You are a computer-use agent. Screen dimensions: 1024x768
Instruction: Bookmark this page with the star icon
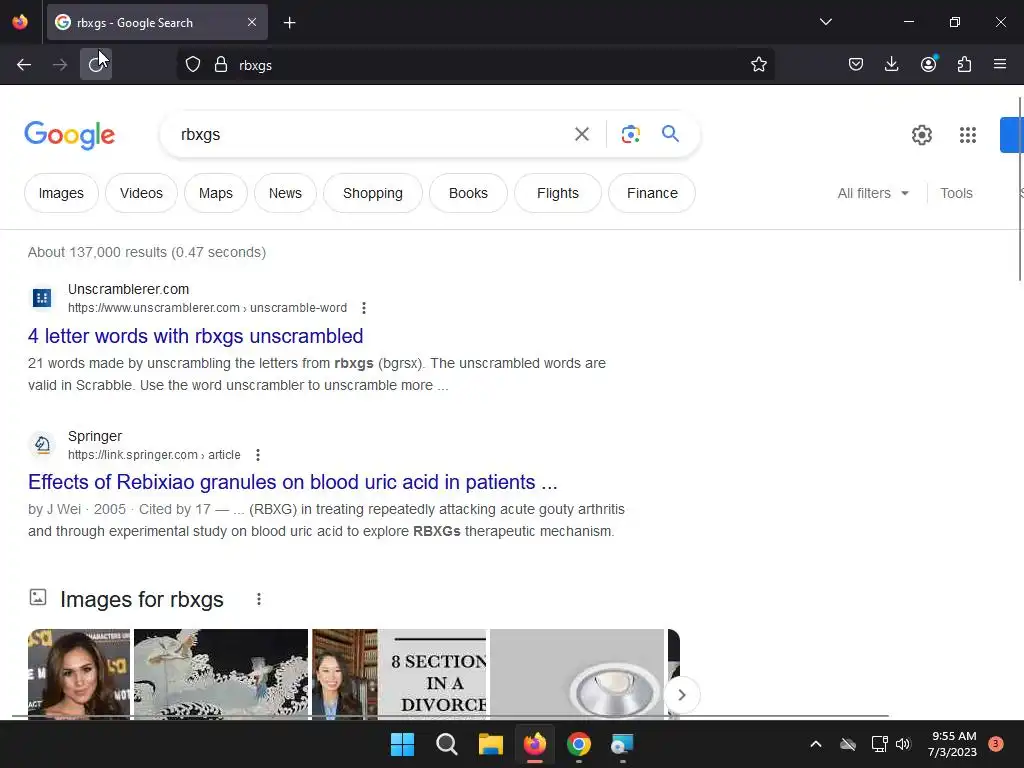click(758, 65)
